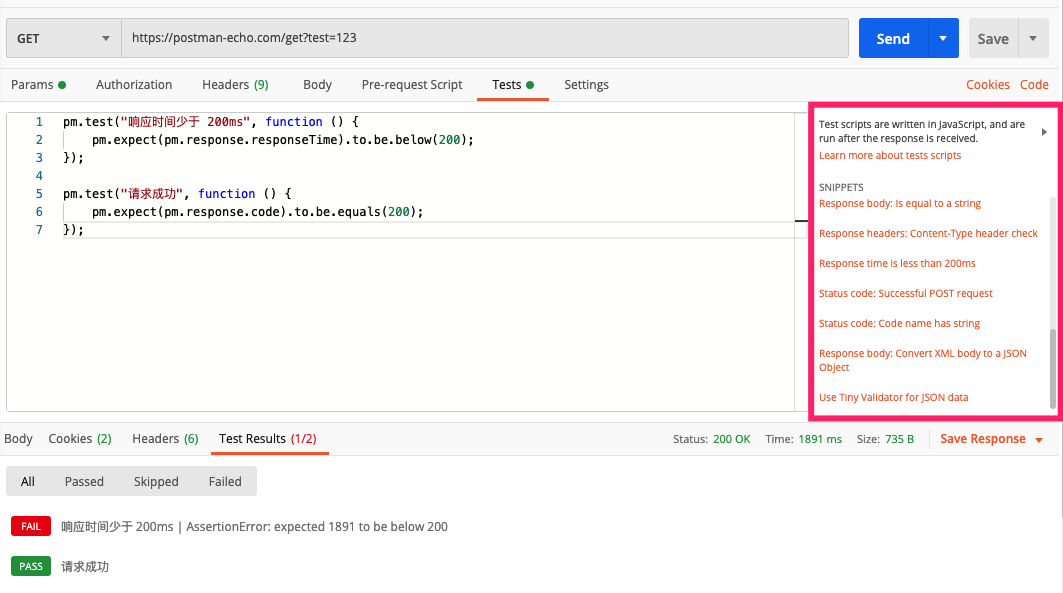This screenshot has width=1063, height=593.
Task: Open 'Learn more about tests scripts' link
Action: pyautogui.click(x=889, y=155)
